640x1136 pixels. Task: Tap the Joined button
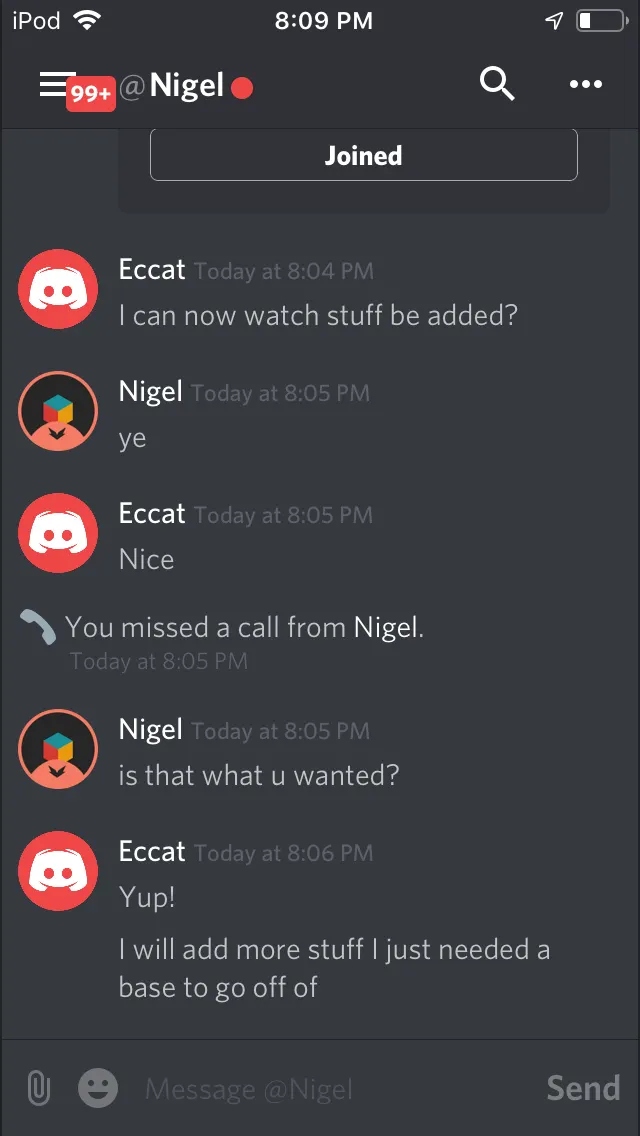coord(364,155)
